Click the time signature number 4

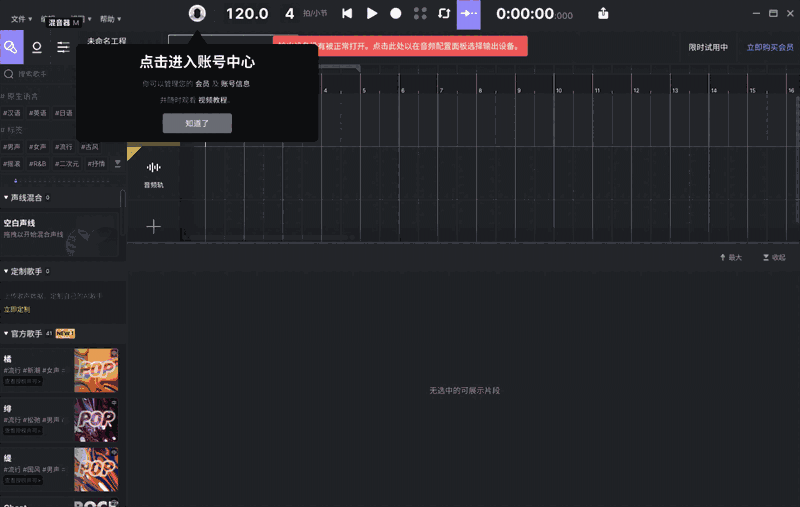(289, 14)
